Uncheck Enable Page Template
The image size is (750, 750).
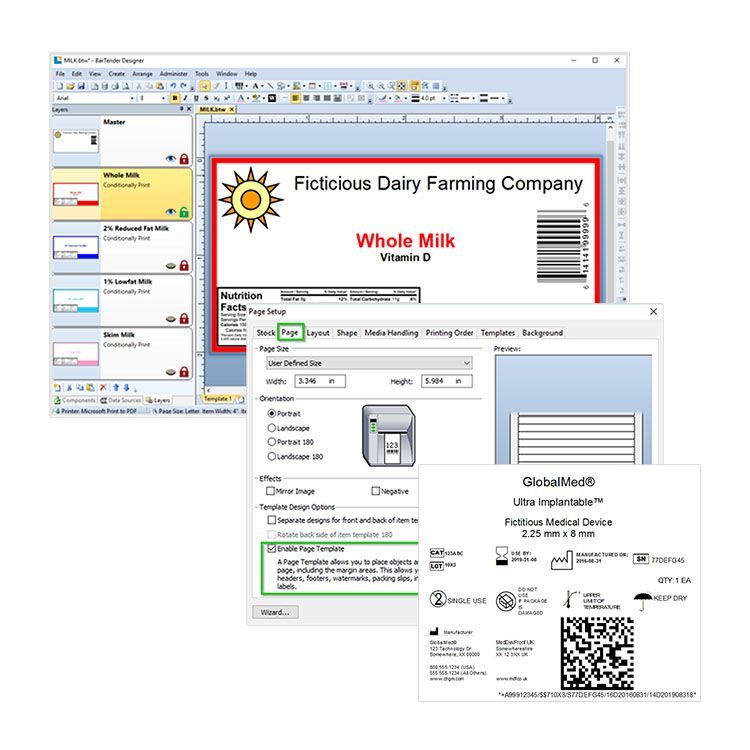(271, 548)
